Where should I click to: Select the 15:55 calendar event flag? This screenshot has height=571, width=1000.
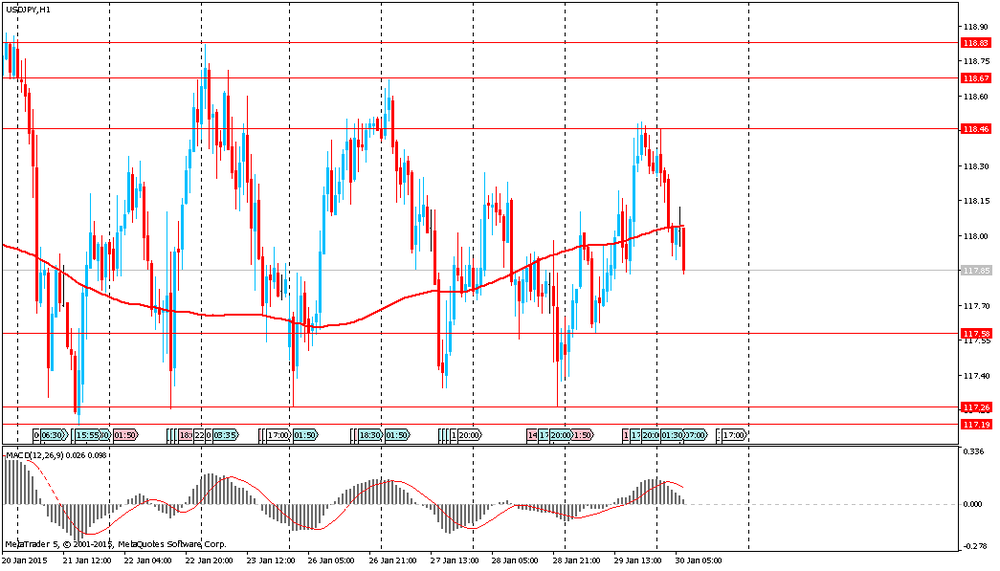pyautogui.click(x=89, y=436)
